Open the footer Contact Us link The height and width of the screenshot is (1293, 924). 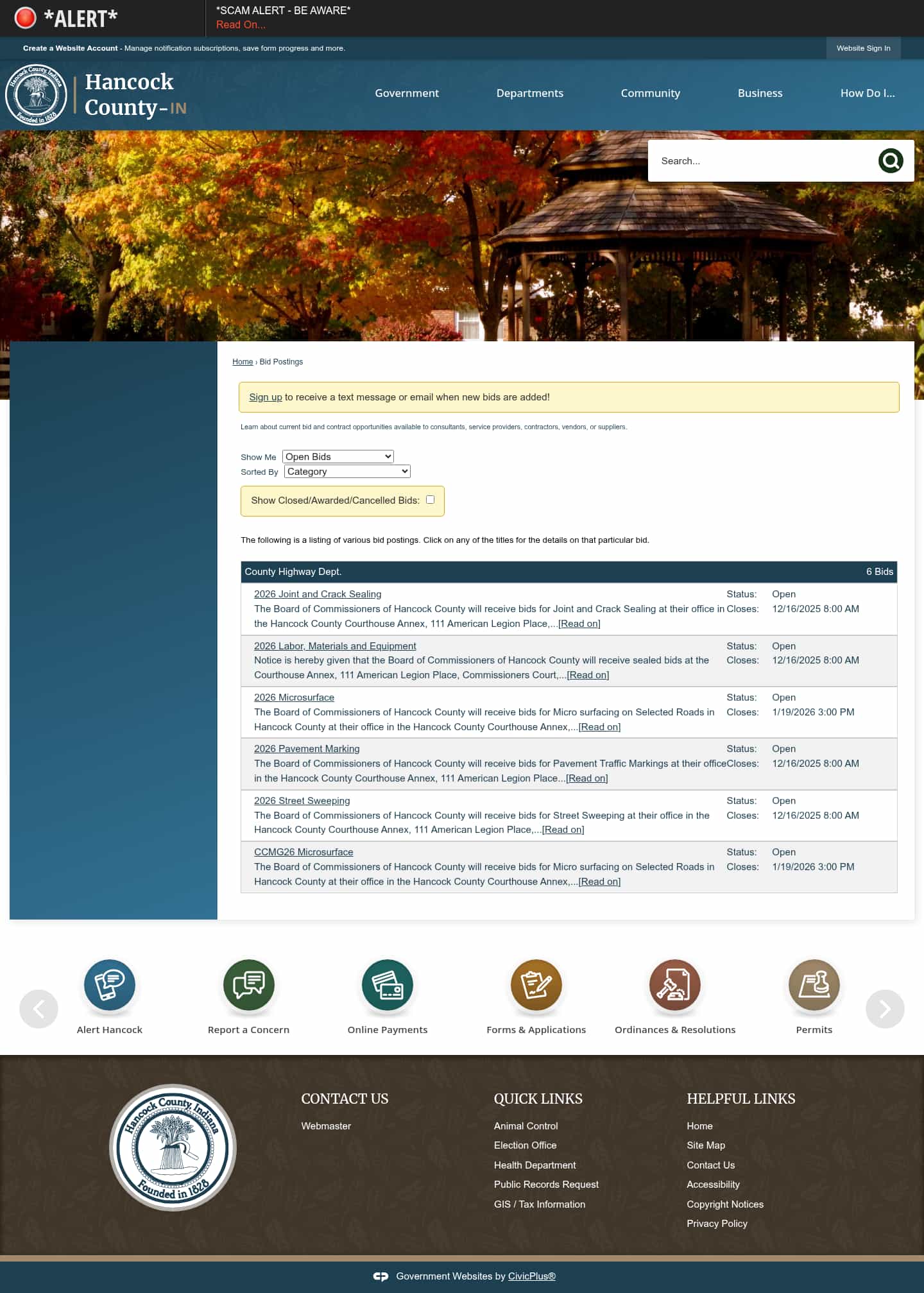[x=711, y=1165]
